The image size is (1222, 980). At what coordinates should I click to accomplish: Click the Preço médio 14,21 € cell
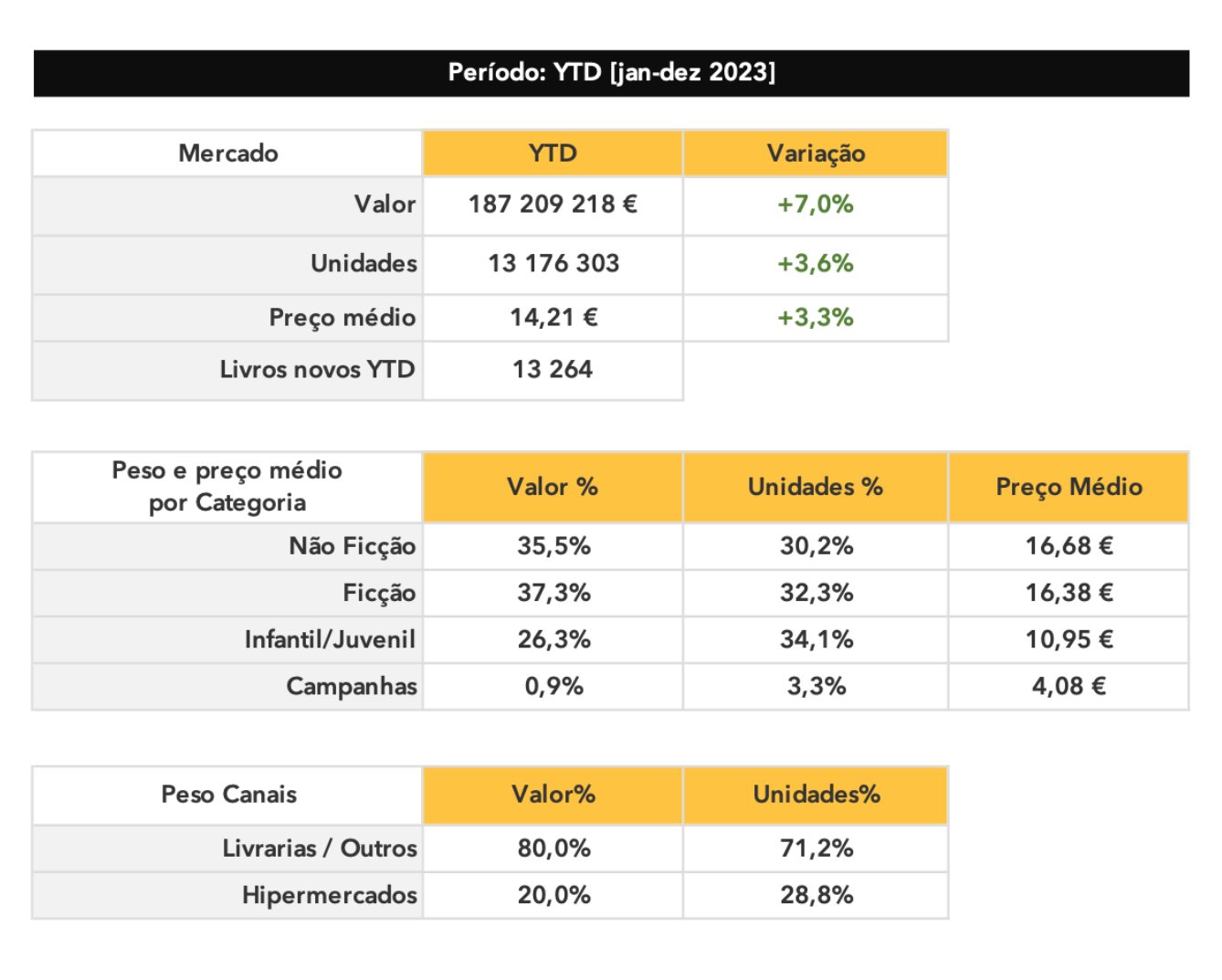[x=553, y=318]
